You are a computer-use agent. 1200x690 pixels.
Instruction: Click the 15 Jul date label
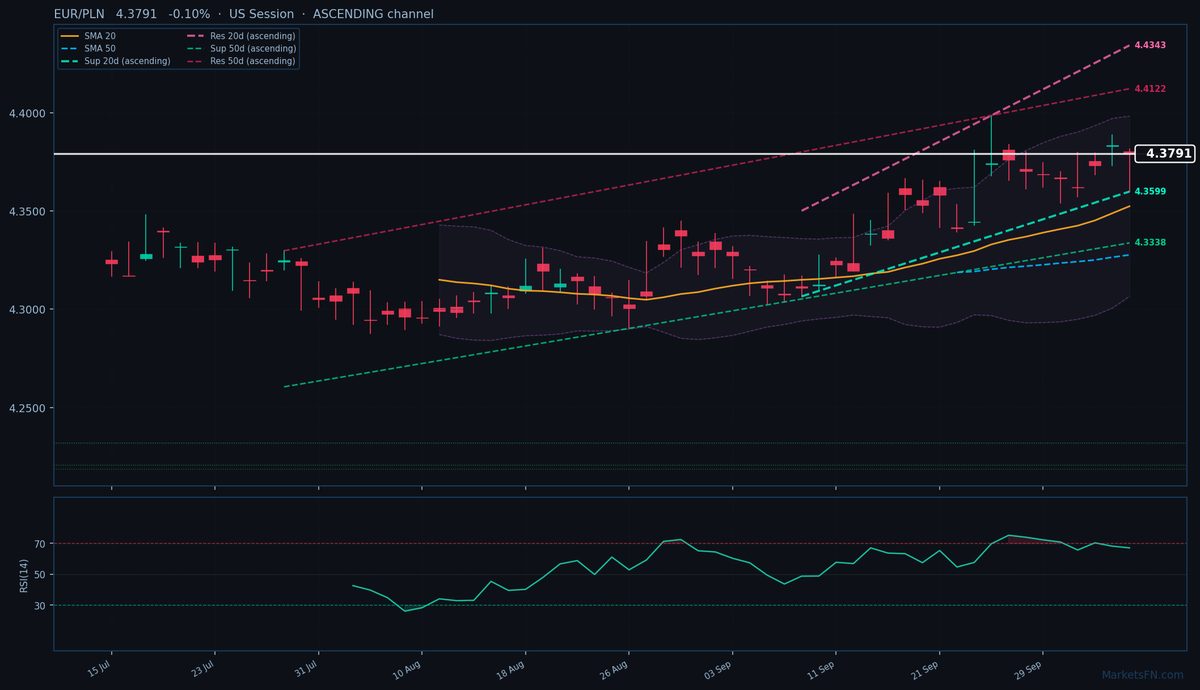click(x=99, y=667)
